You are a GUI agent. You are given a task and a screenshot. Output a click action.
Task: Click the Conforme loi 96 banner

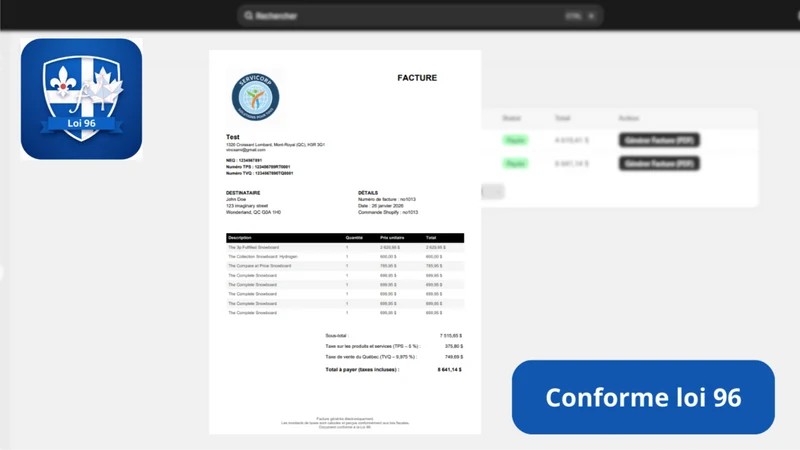click(x=643, y=397)
